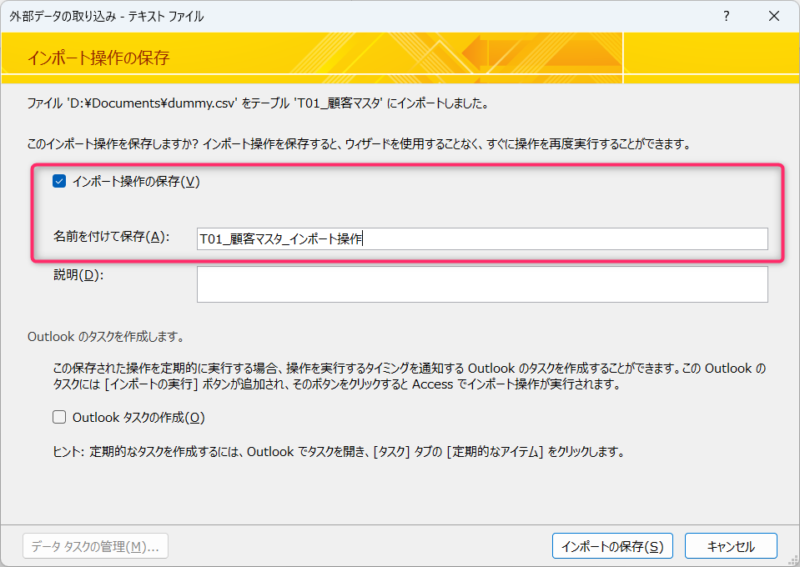Viewport: 800px width, 567px height.
Task: Cancel the dialog with キャンセル
Action: coord(731,547)
